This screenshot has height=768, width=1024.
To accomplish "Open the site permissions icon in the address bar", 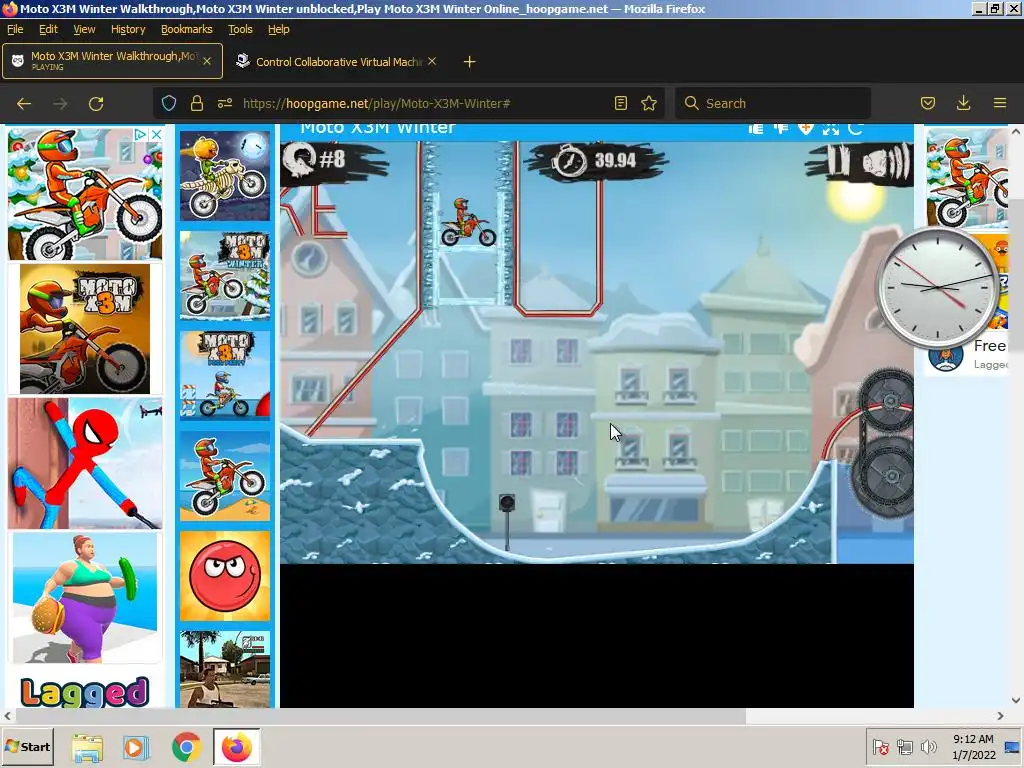I will pos(225,103).
